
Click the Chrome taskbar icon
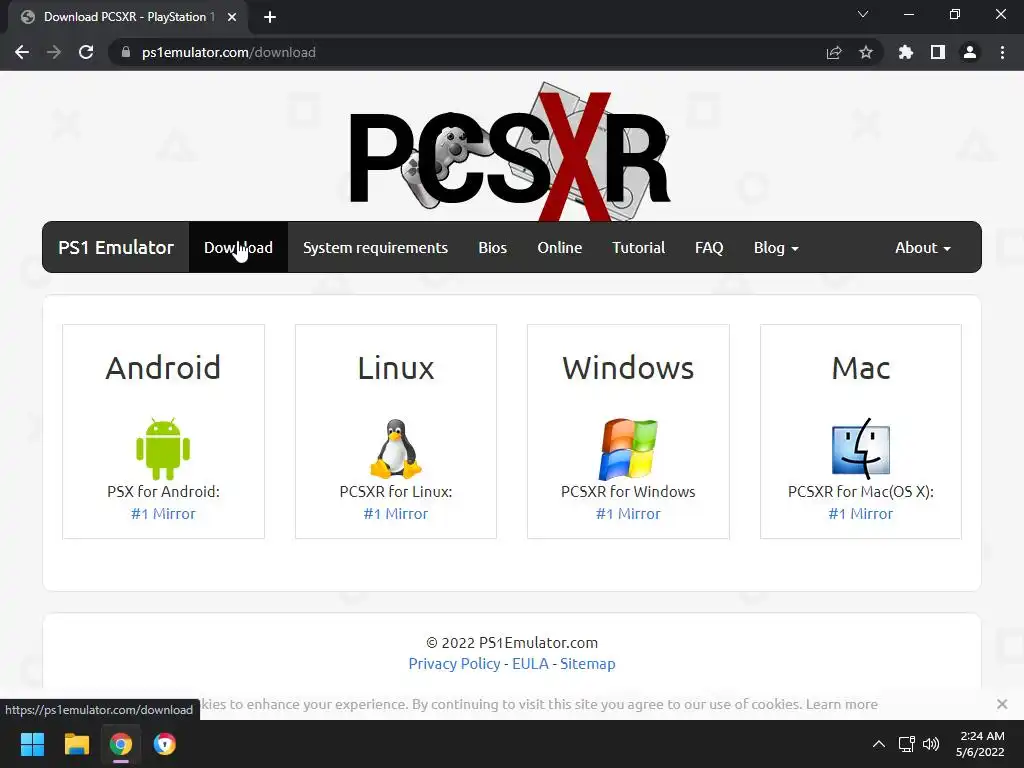click(x=120, y=744)
